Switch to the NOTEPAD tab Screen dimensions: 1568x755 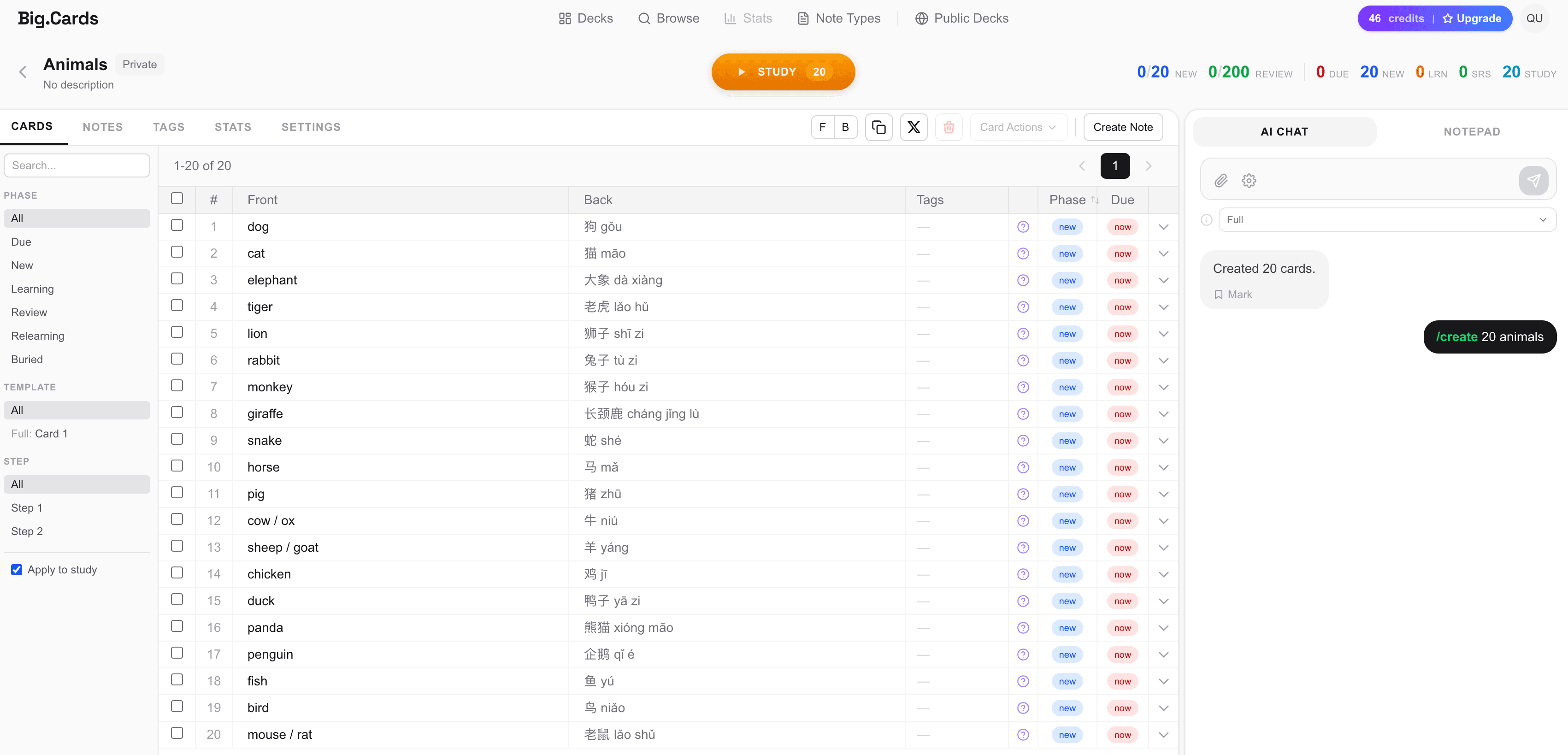(1471, 132)
